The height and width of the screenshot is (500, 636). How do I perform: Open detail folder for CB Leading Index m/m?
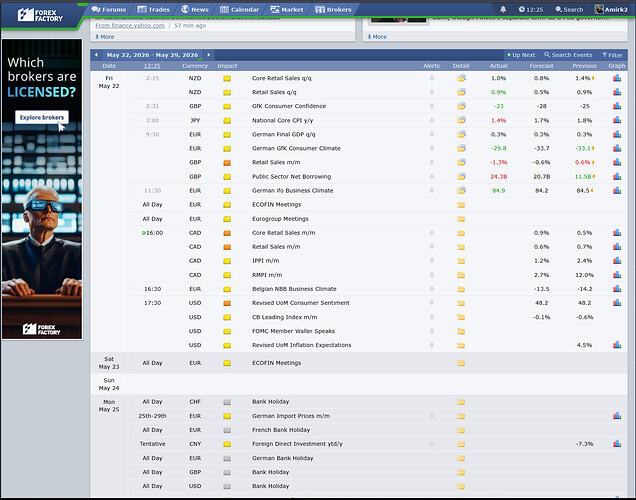(461, 317)
